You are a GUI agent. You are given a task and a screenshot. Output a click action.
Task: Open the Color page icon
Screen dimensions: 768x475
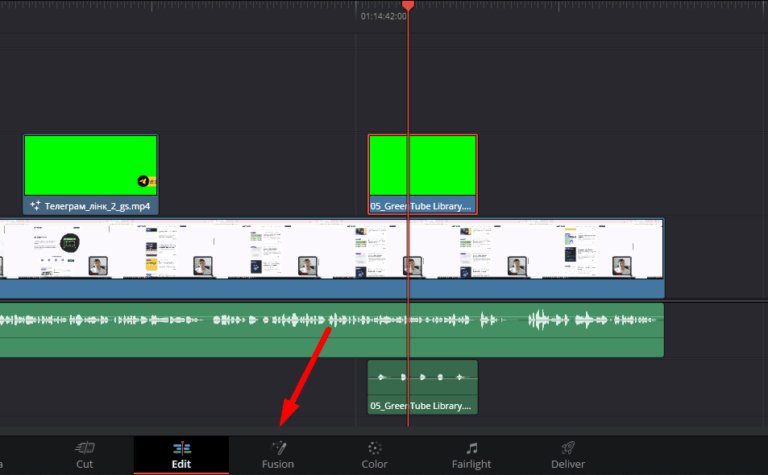point(375,448)
